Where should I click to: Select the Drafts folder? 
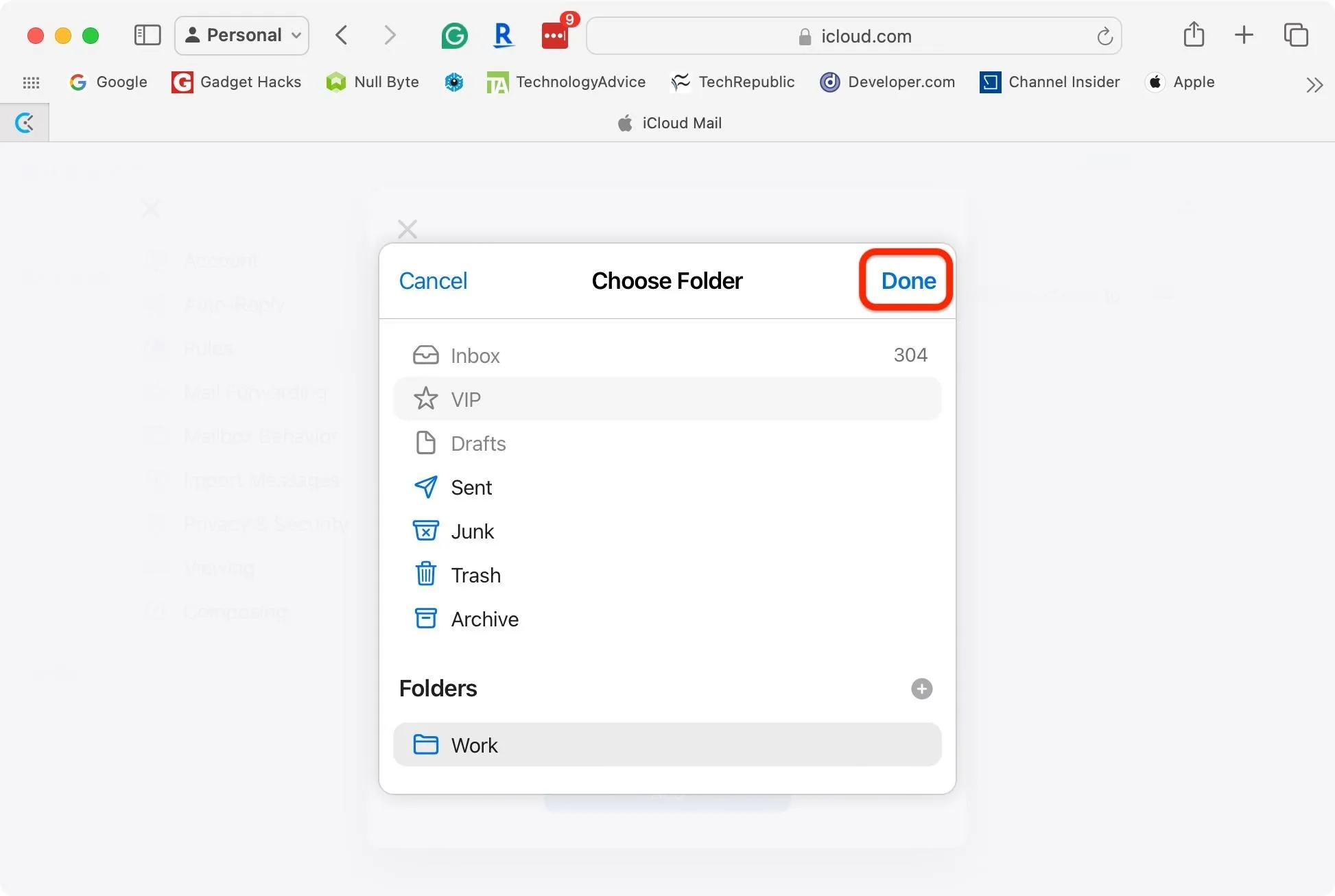667,443
